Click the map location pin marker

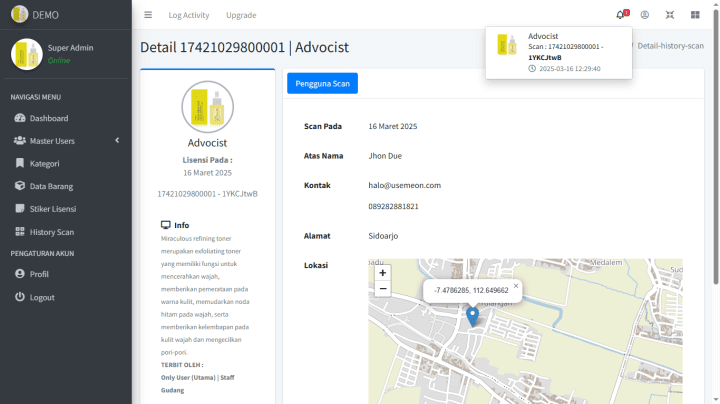coord(472,316)
